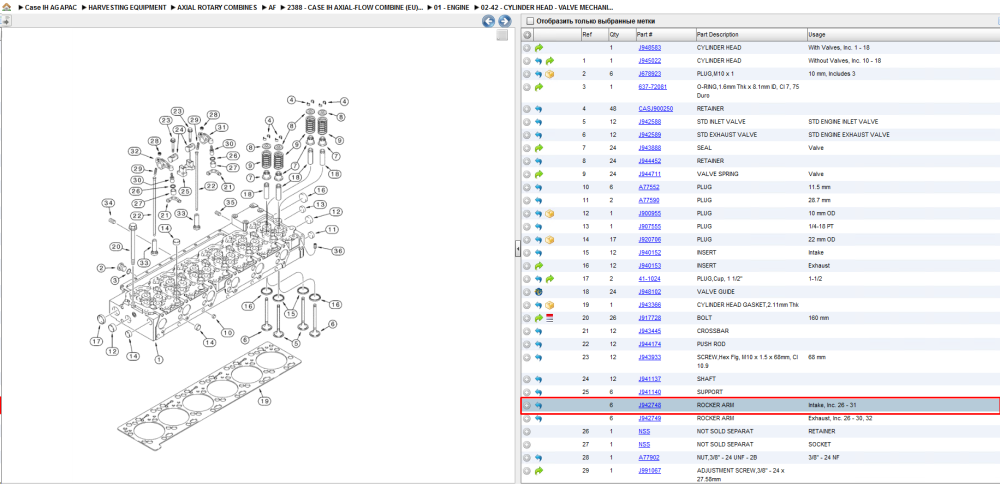Click the blue arrow icon in the J945022 row

point(538,61)
